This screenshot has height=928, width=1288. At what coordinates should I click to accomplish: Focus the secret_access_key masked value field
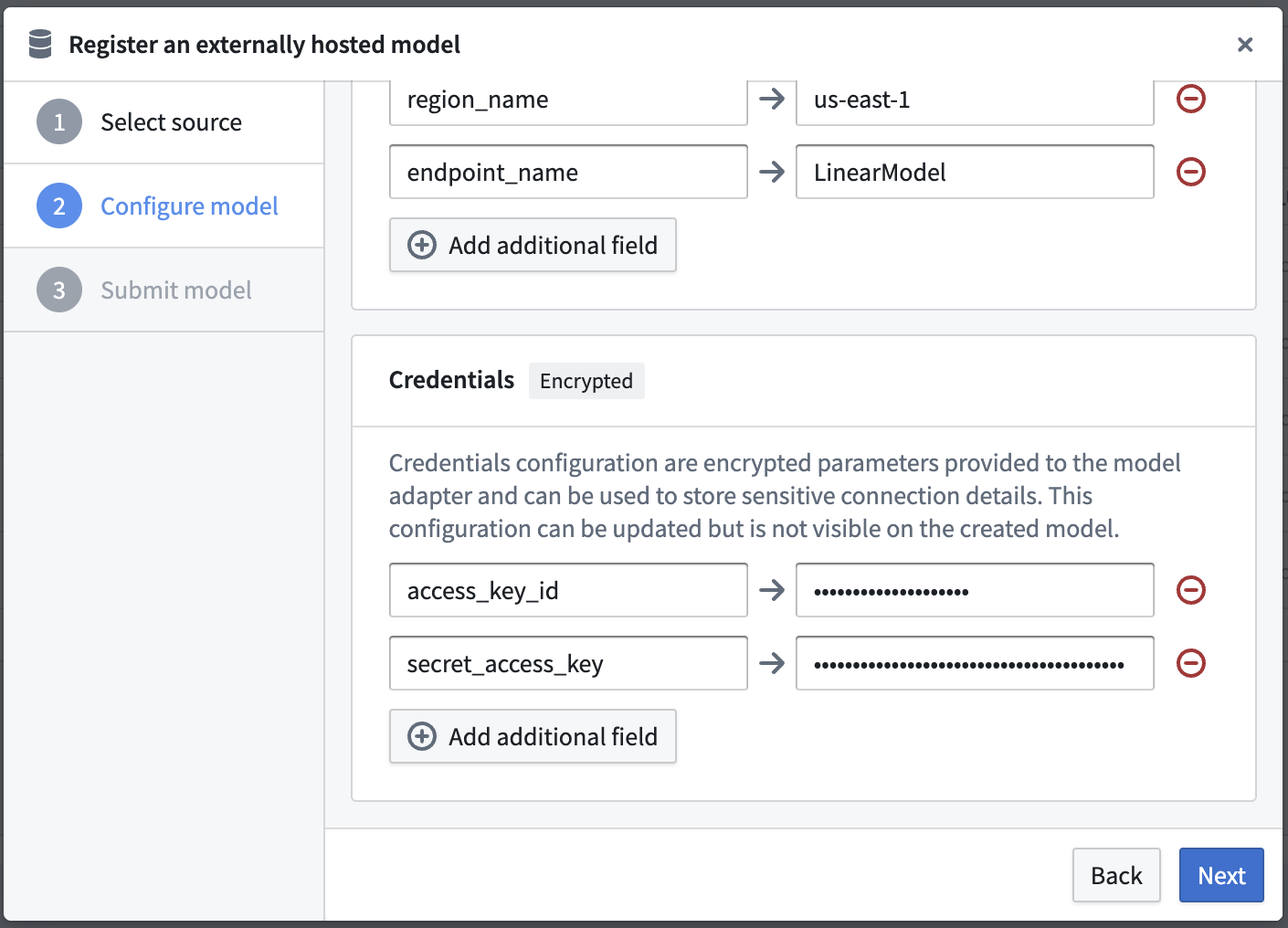(x=975, y=663)
